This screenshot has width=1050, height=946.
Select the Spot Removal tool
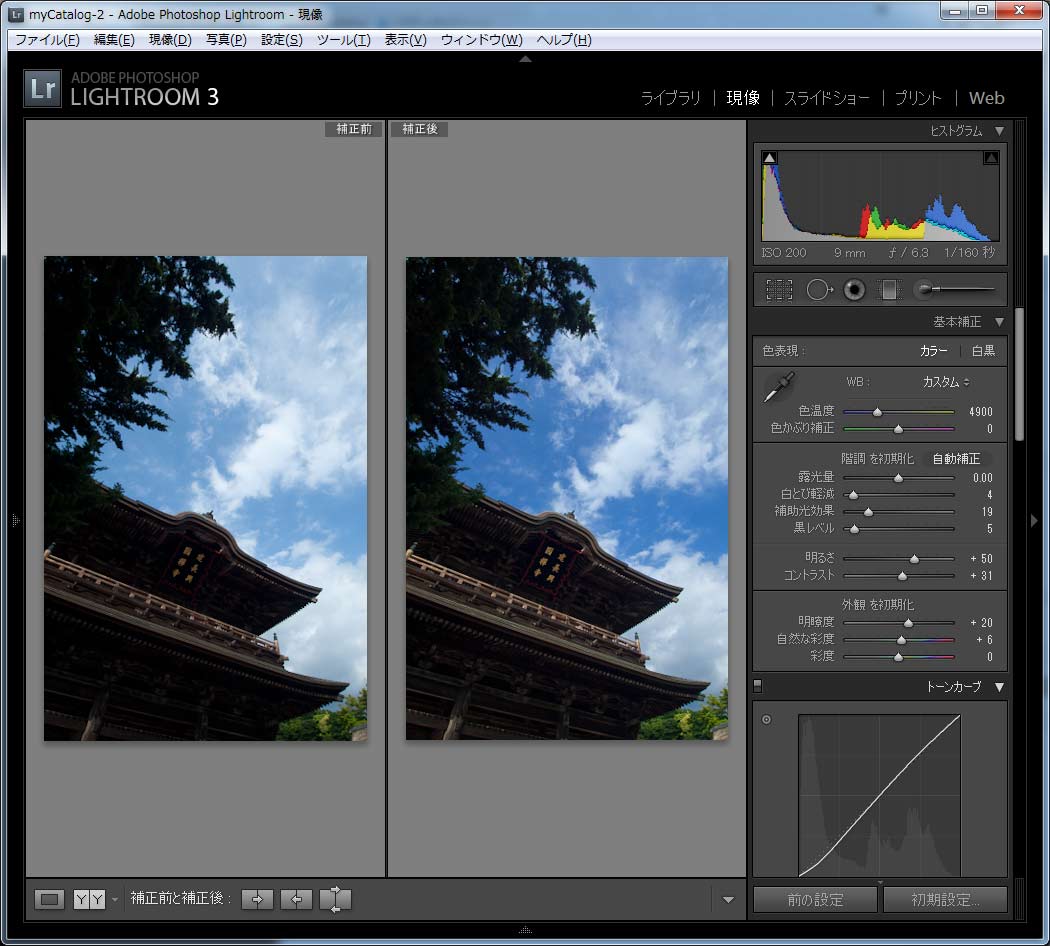pos(819,290)
